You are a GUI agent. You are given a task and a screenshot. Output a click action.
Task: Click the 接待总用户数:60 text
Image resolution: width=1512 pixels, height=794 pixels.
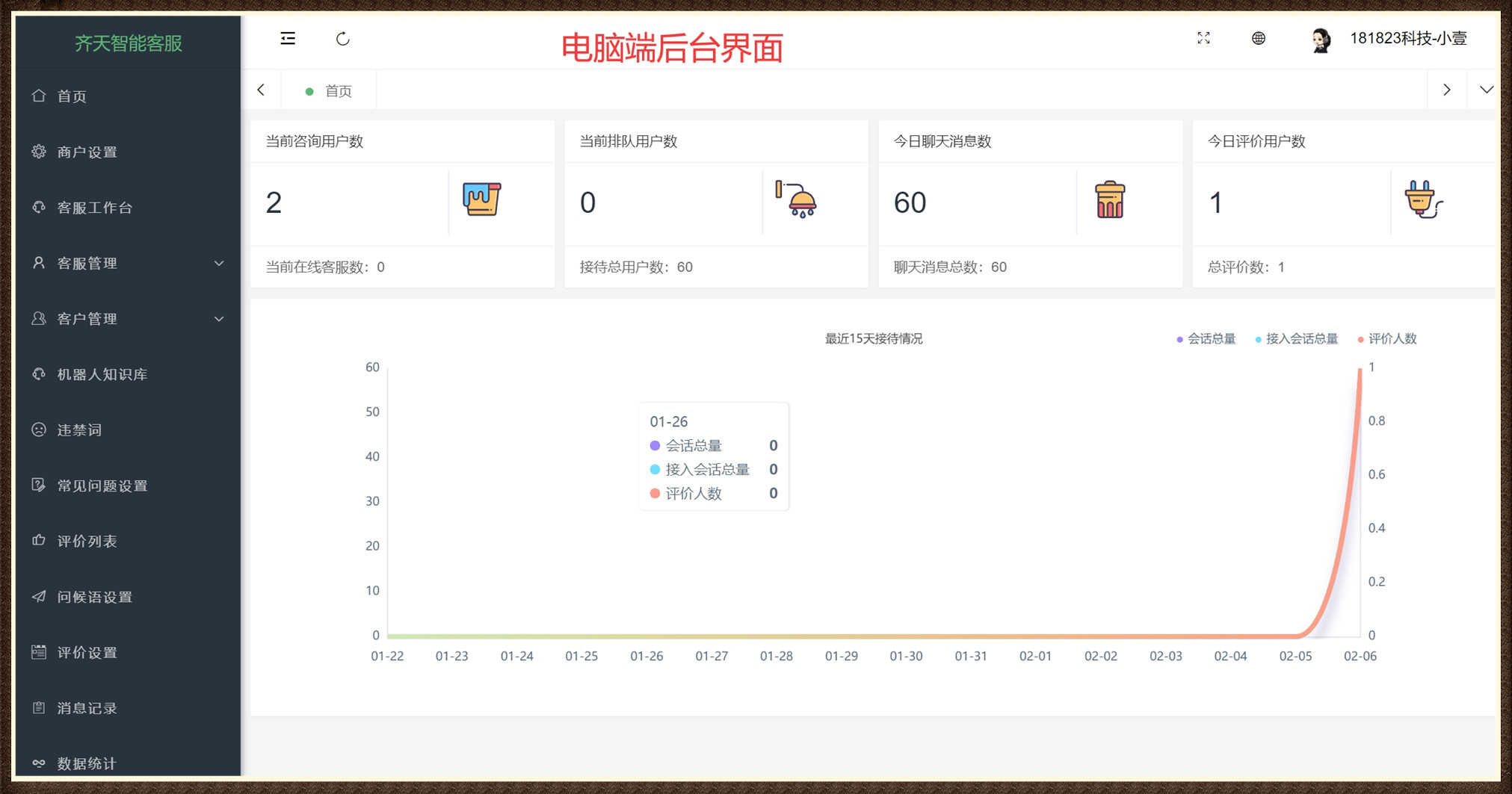636,267
